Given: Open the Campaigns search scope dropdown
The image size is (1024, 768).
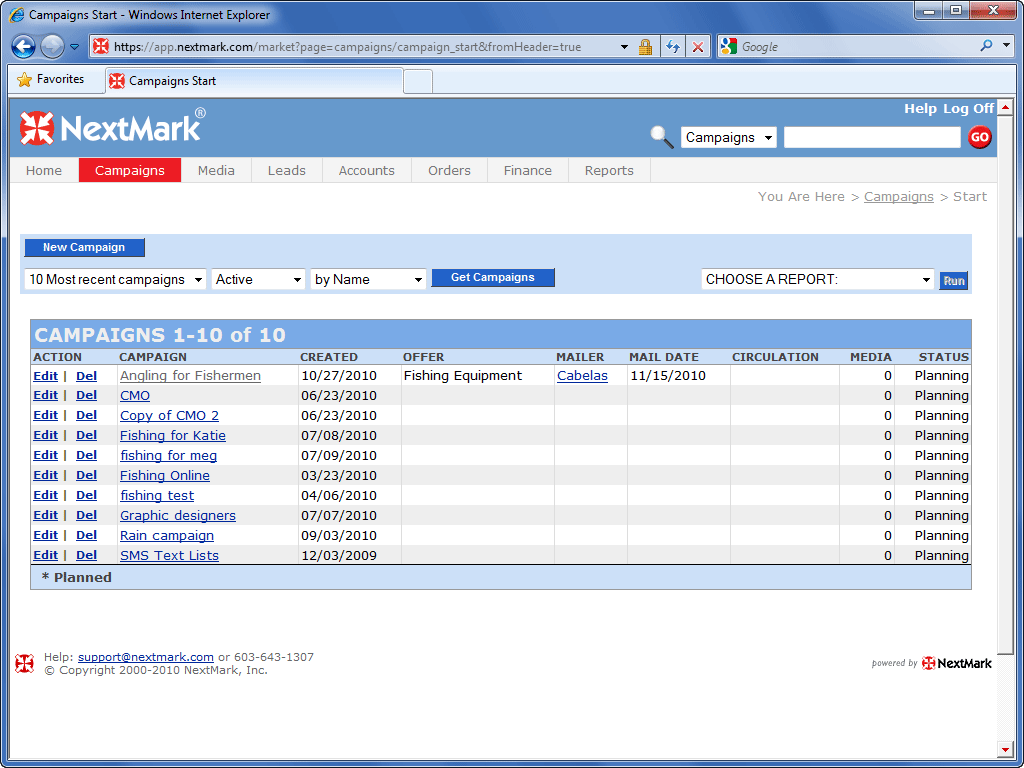Looking at the screenshot, I should tap(728, 138).
